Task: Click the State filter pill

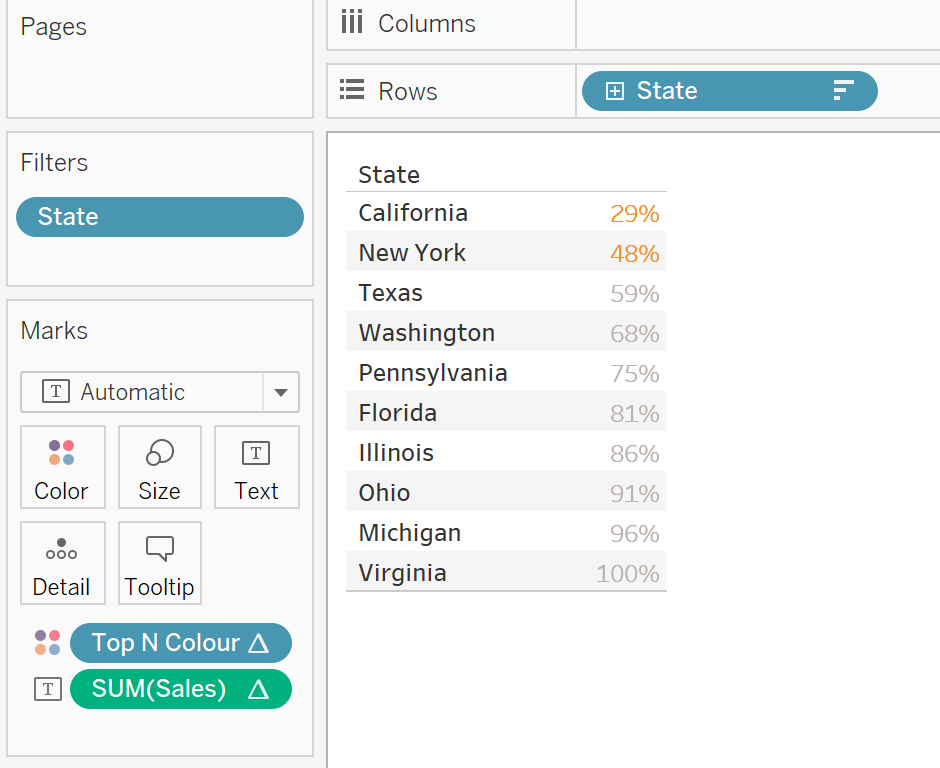Action: 159,217
